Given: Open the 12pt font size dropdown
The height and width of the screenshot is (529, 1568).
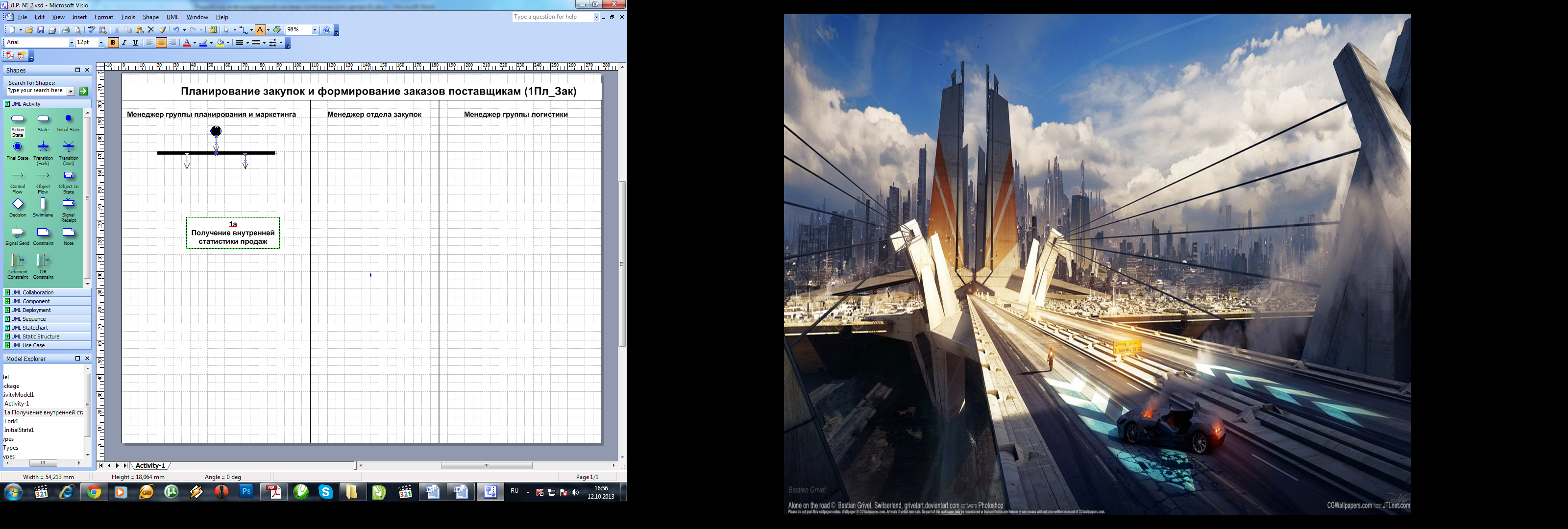Looking at the screenshot, I should click(x=101, y=43).
